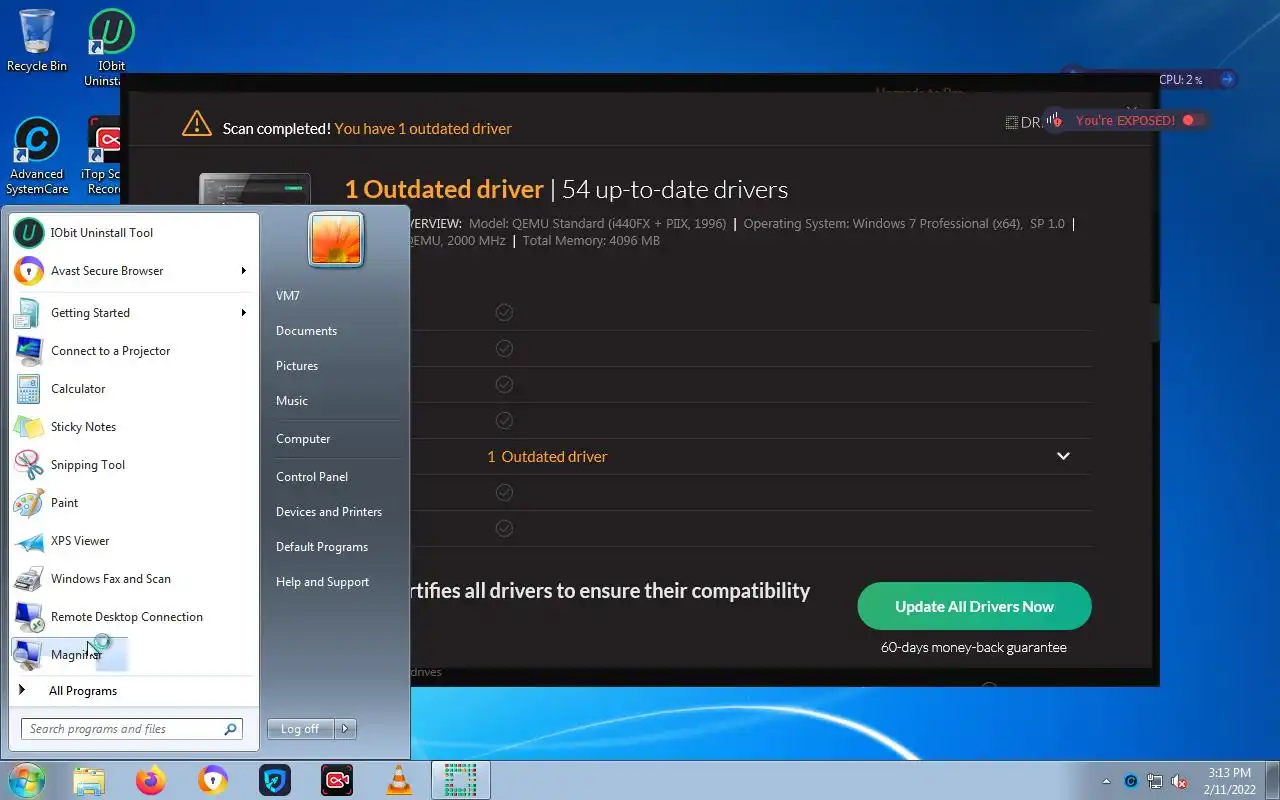Click the CPU: 2 % indicator
1280x800 pixels.
pyautogui.click(x=1180, y=80)
